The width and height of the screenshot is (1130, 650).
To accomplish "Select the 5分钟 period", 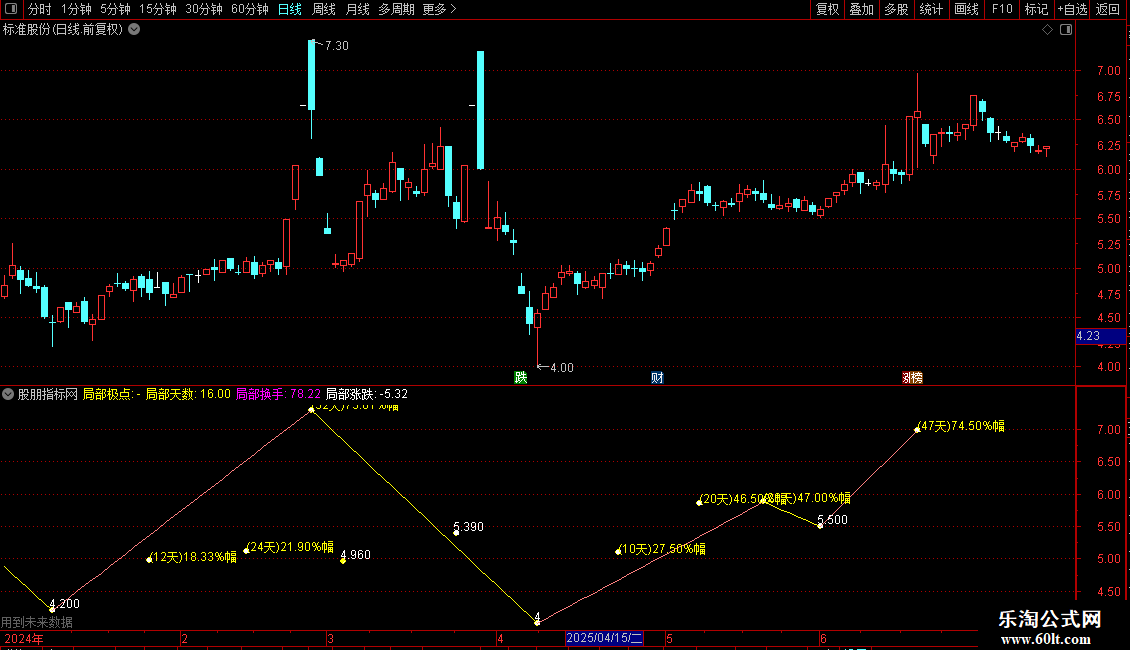I will tap(115, 9).
